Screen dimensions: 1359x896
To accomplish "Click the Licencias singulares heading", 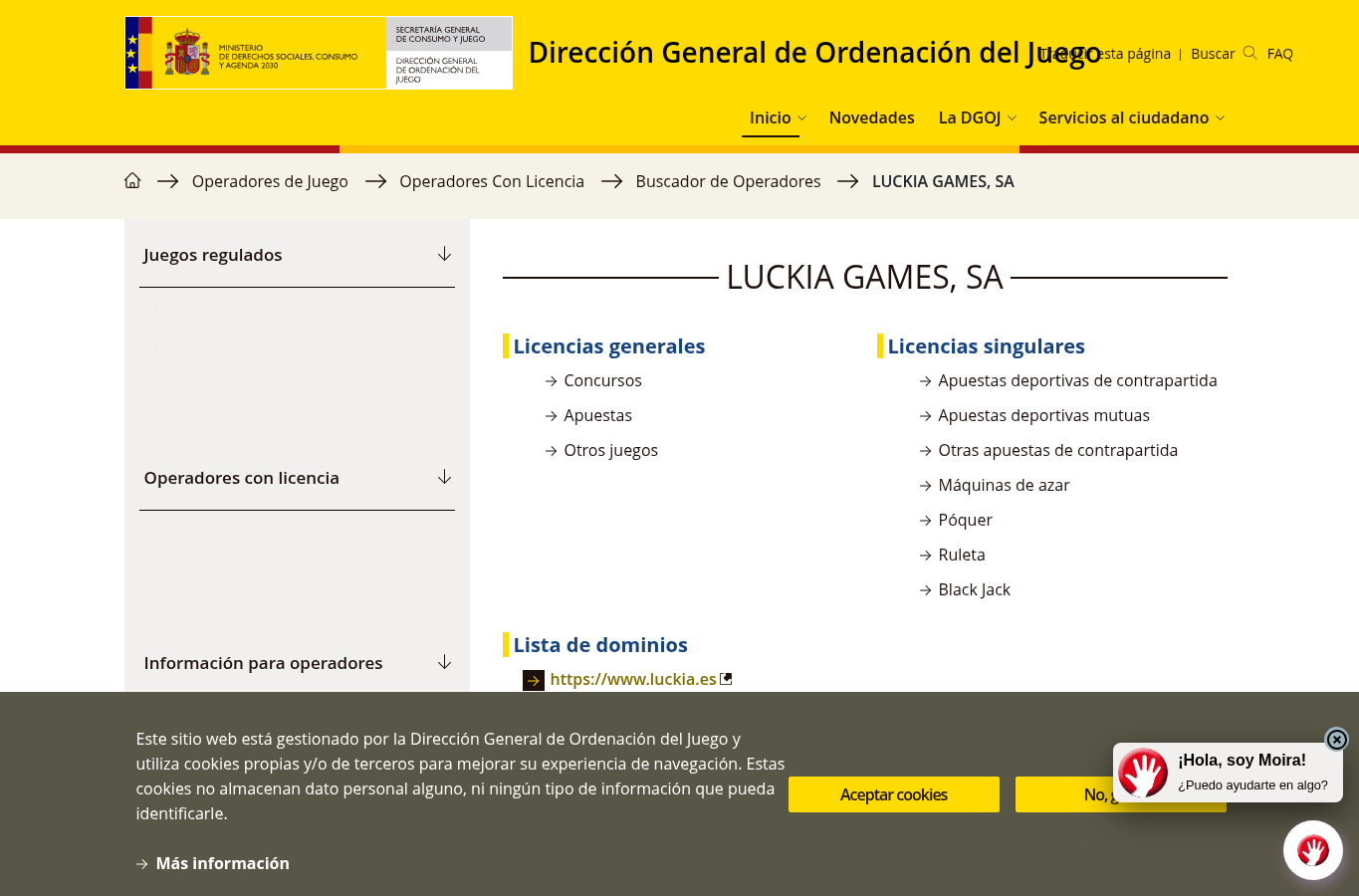I will pyautogui.click(x=986, y=346).
